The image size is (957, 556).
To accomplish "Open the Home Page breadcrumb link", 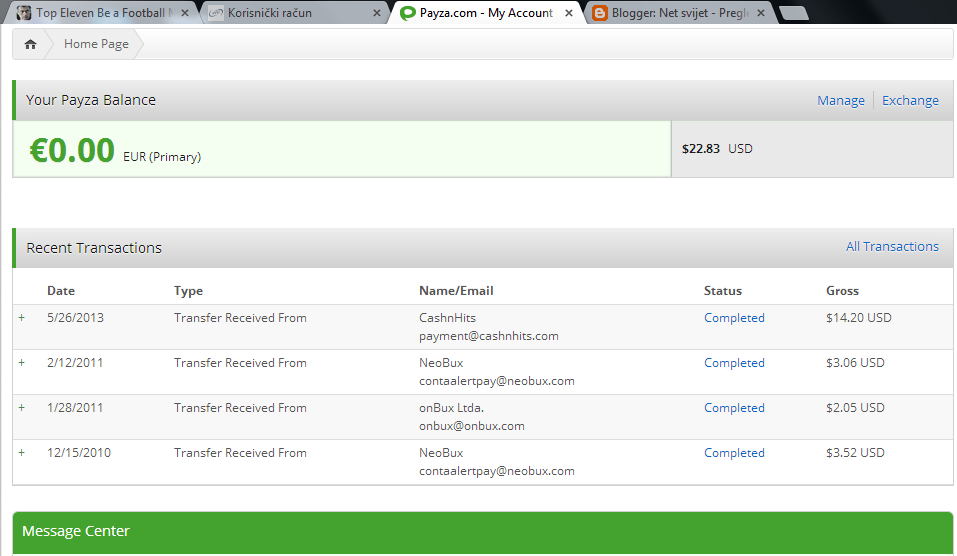I will pos(96,44).
